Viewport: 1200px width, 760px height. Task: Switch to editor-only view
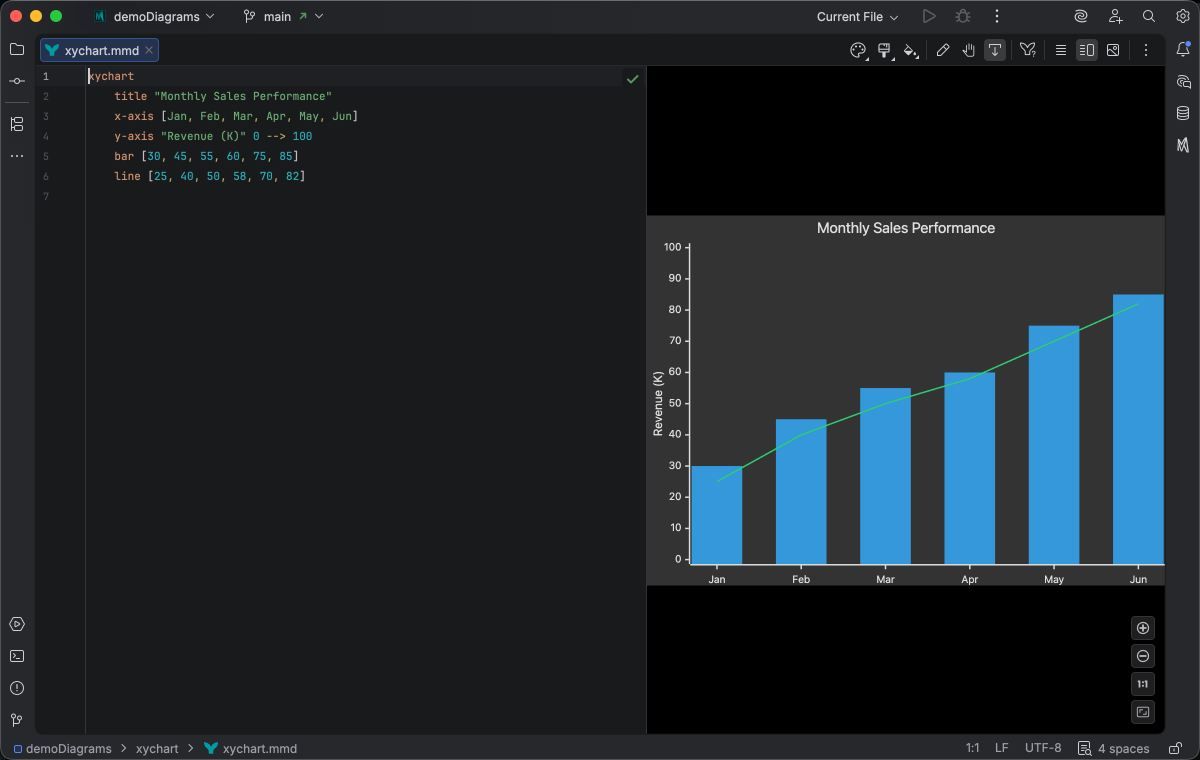click(x=1061, y=50)
